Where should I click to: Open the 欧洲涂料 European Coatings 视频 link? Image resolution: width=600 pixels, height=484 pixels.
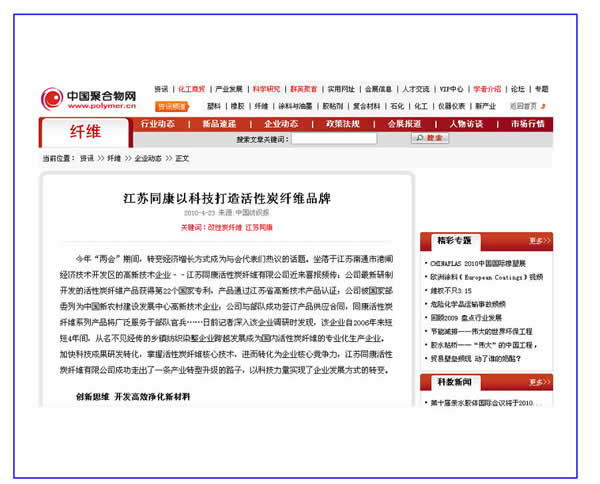pos(485,276)
